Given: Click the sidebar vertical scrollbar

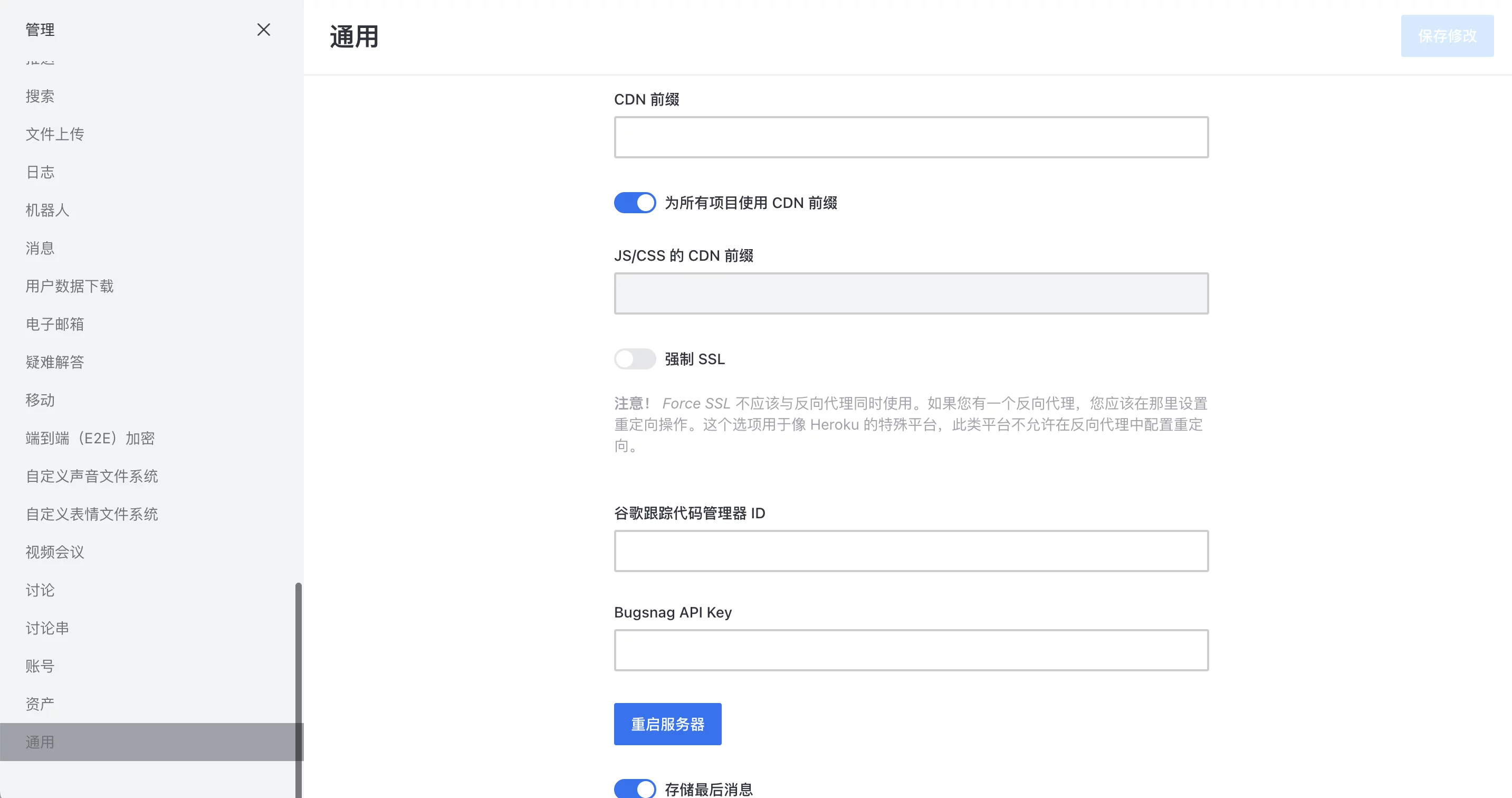Looking at the screenshot, I should (x=298, y=675).
